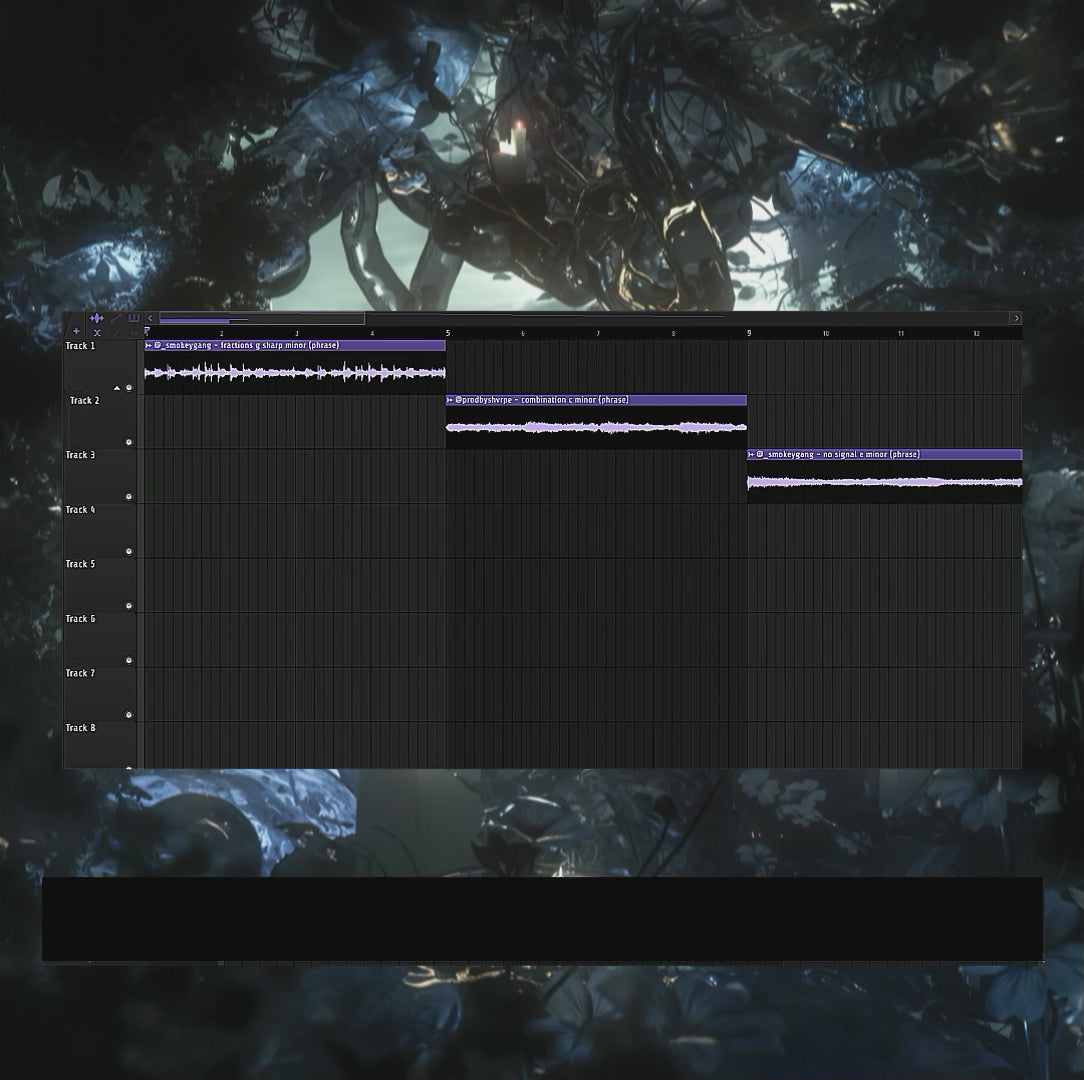Jump to bar 8 on the timeline ruler
Image resolution: width=1084 pixels, height=1080 pixels.
click(673, 333)
